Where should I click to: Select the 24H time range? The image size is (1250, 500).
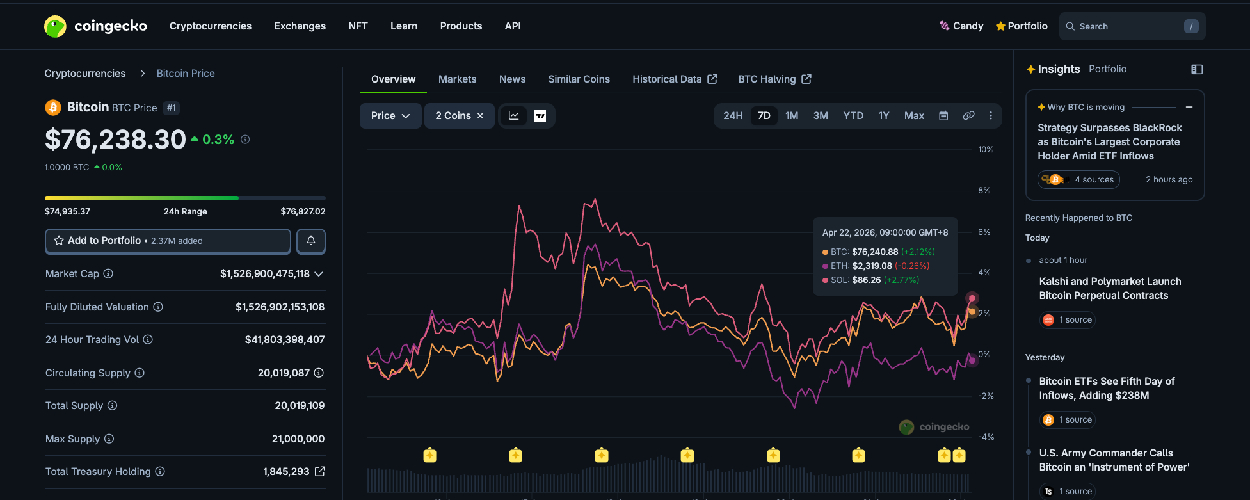tap(733, 116)
